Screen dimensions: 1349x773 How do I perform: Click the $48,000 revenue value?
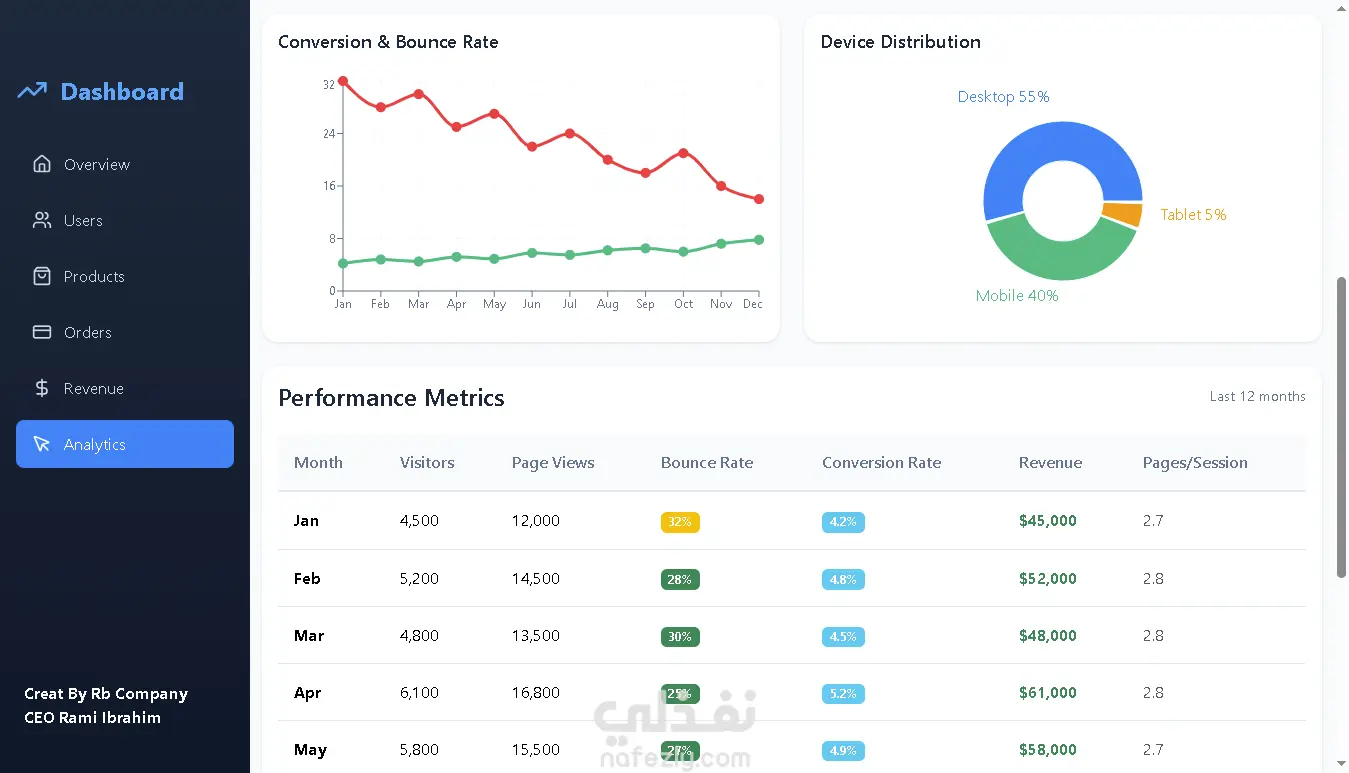point(1048,636)
